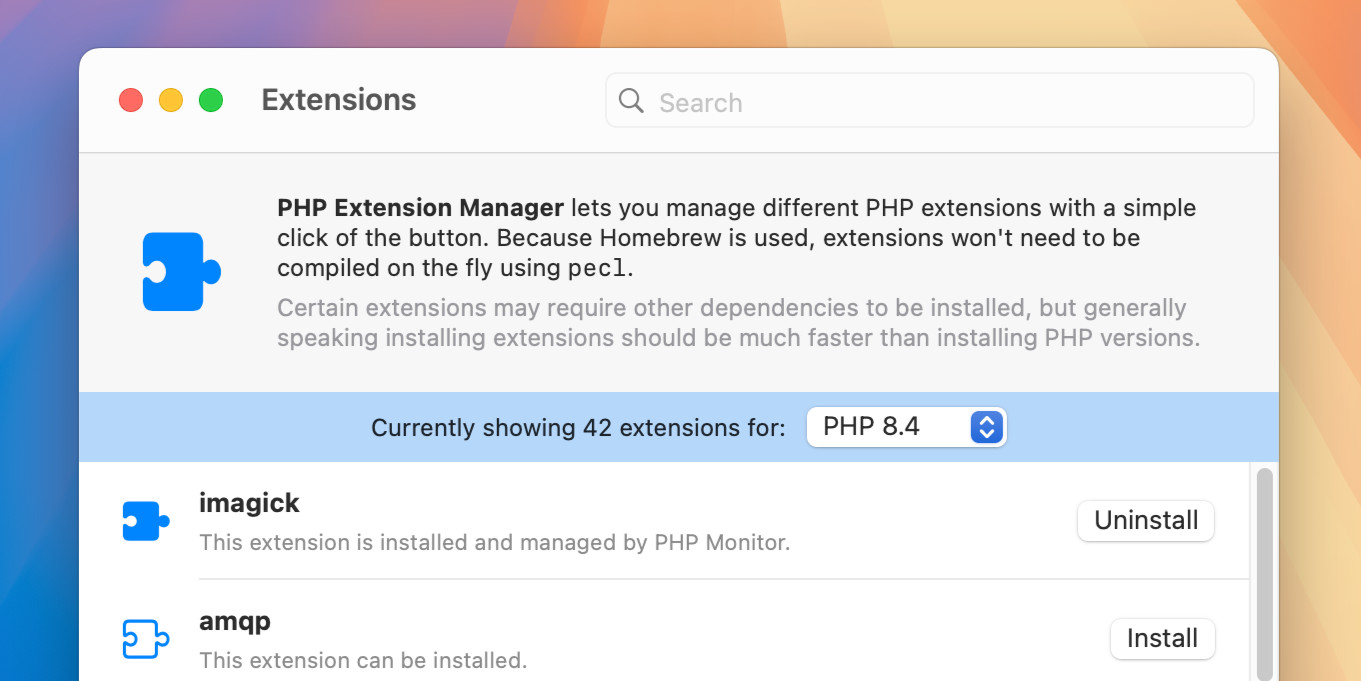This screenshot has width=1361, height=681.
Task: Minimize the window using the yellow button
Action: tap(171, 100)
